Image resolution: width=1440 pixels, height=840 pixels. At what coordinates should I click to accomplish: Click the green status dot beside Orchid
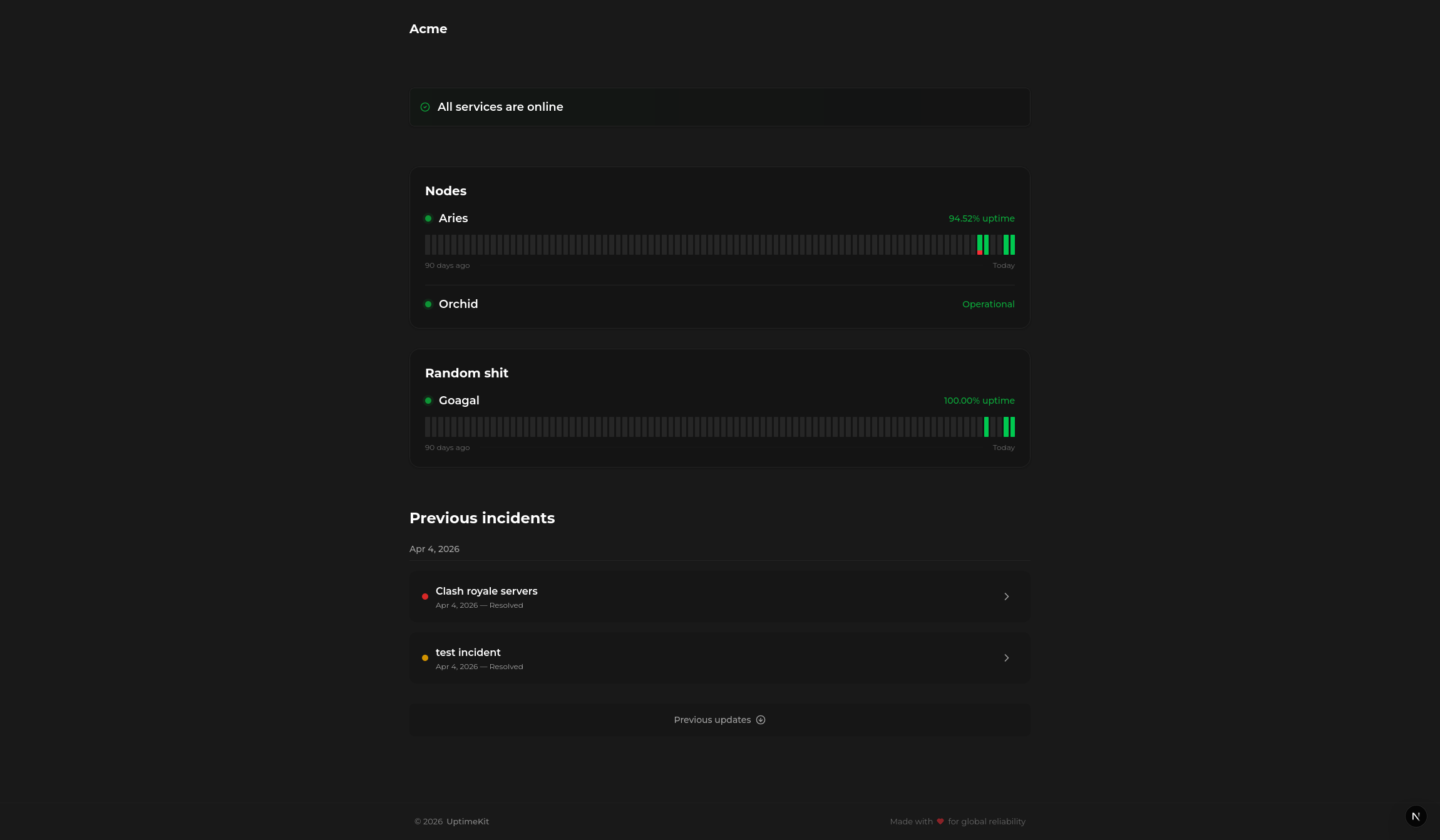click(x=428, y=304)
